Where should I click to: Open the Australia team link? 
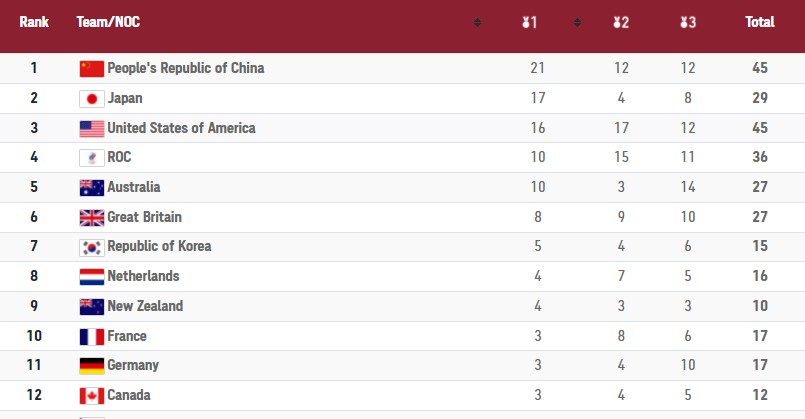(x=133, y=187)
